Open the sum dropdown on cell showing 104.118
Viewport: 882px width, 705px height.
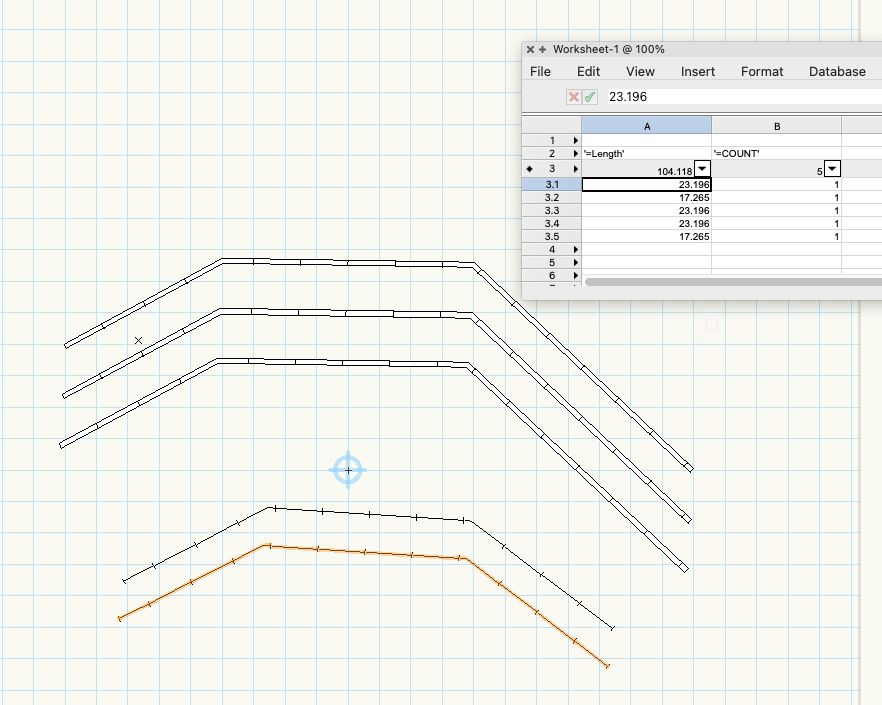coord(703,169)
